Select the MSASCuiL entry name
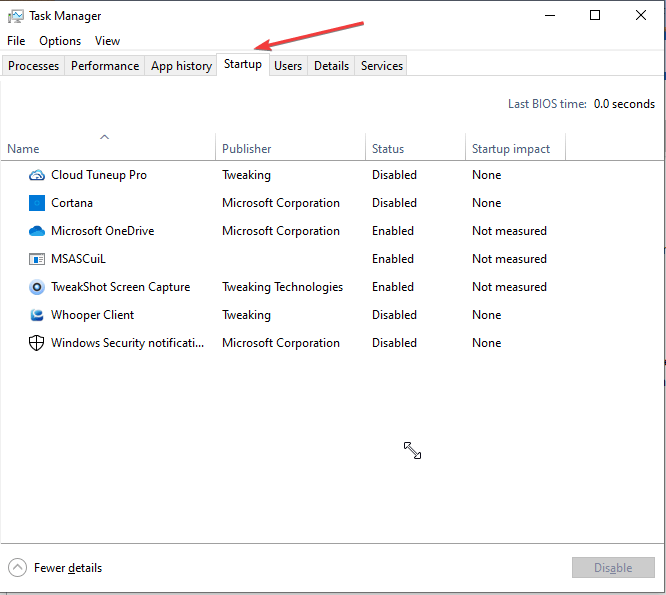The width and height of the screenshot is (666, 595). (x=78, y=259)
